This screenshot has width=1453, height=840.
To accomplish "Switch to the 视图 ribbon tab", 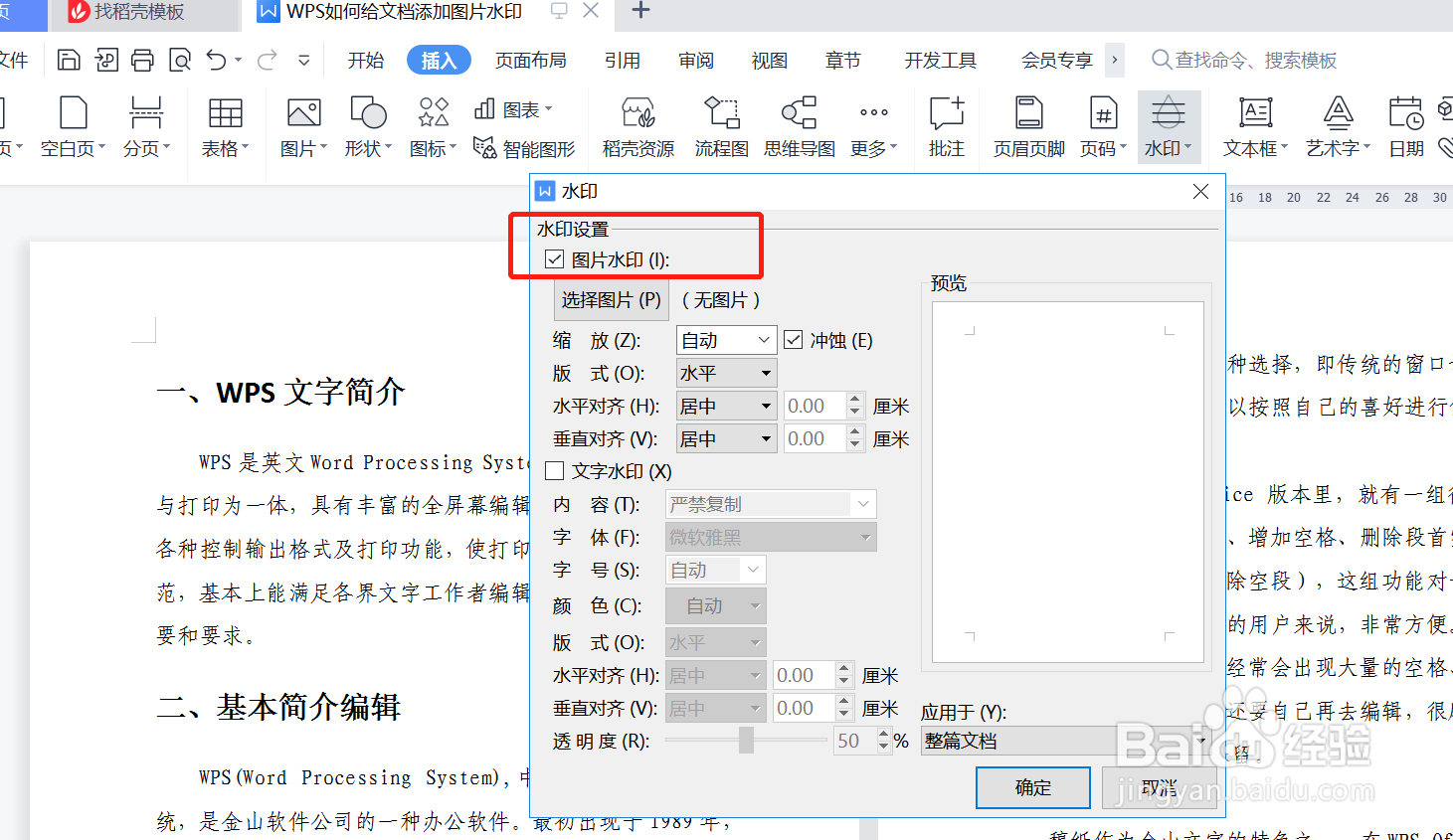I will pyautogui.click(x=770, y=61).
